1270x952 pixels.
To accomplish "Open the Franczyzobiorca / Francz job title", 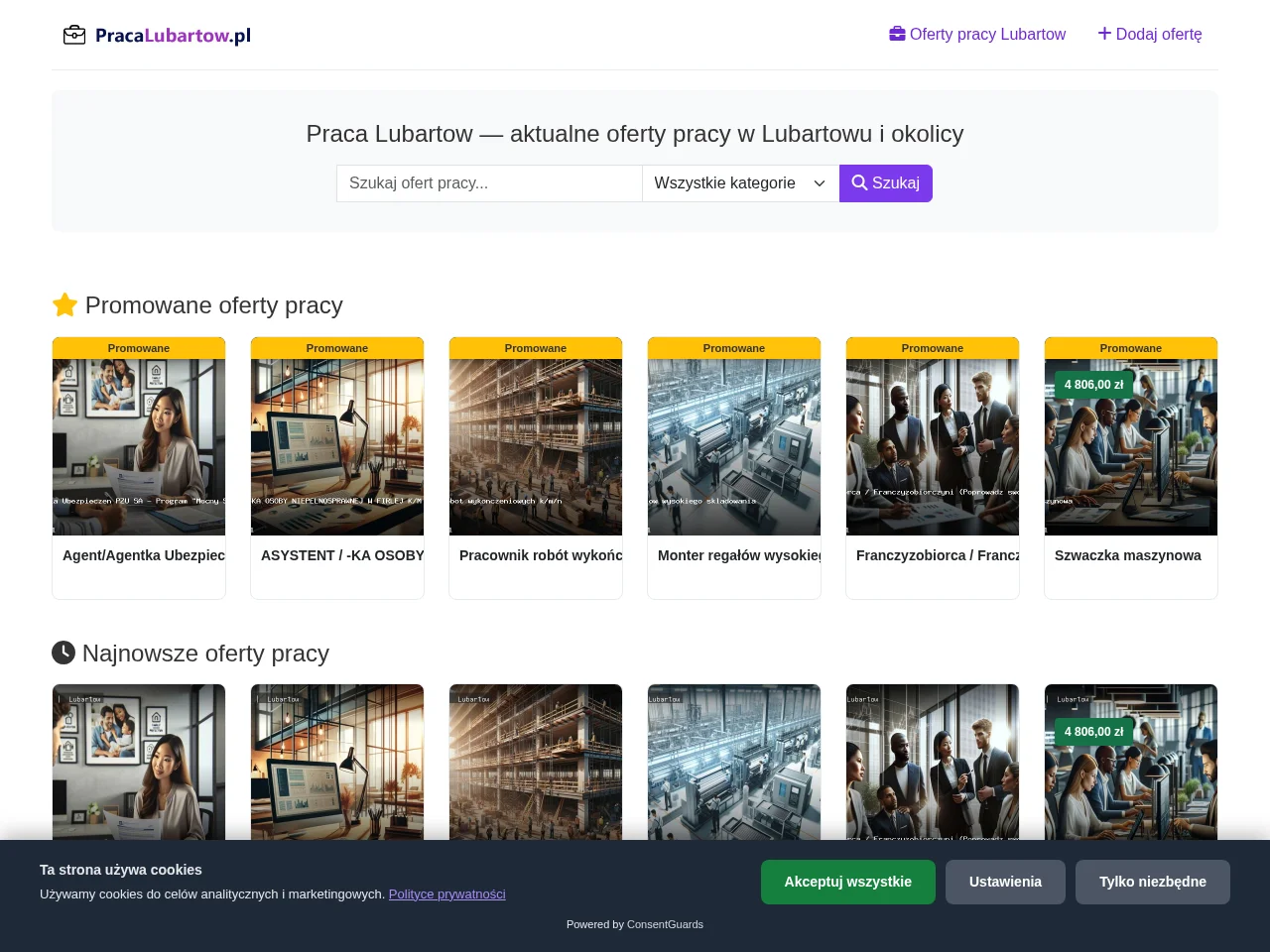I will tap(938, 555).
